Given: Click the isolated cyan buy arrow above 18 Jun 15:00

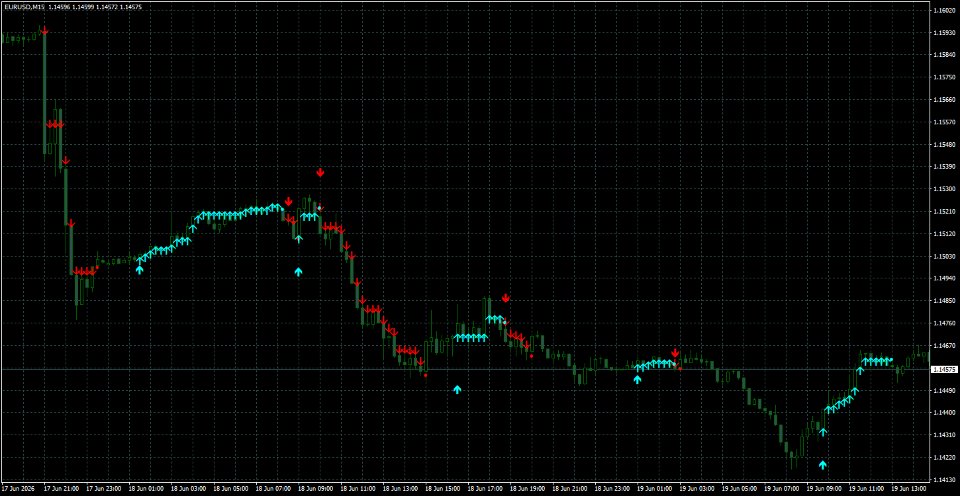Looking at the screenshot, I should [457, 389].
